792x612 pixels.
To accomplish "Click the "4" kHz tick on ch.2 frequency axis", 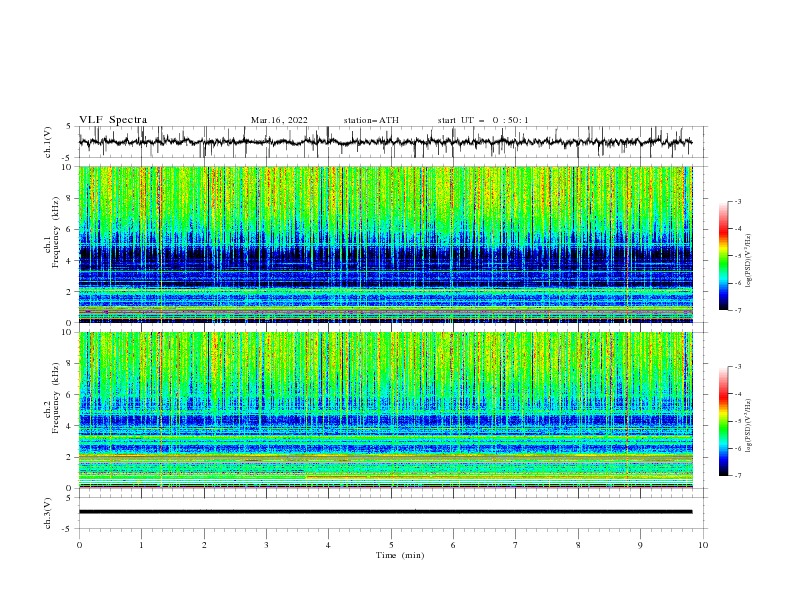I will pos(70,426).
